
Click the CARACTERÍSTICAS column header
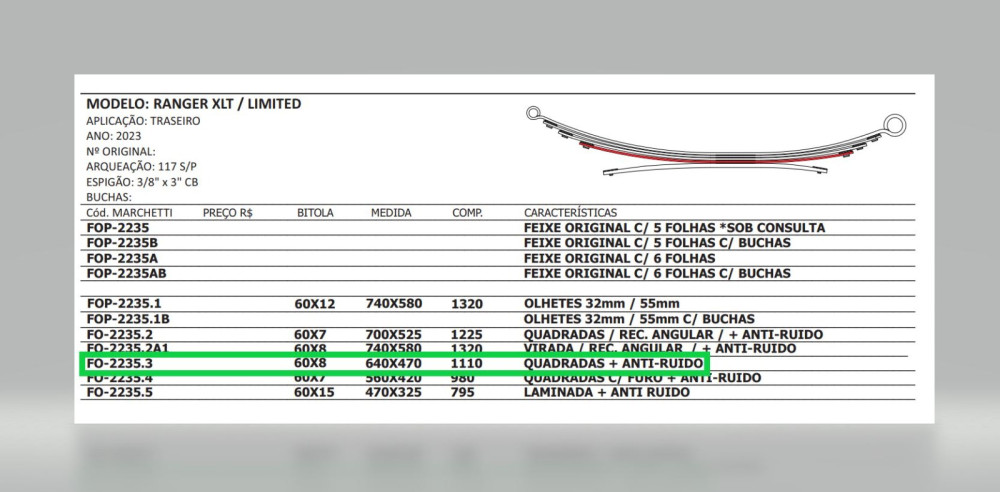[x=570, y=212]
